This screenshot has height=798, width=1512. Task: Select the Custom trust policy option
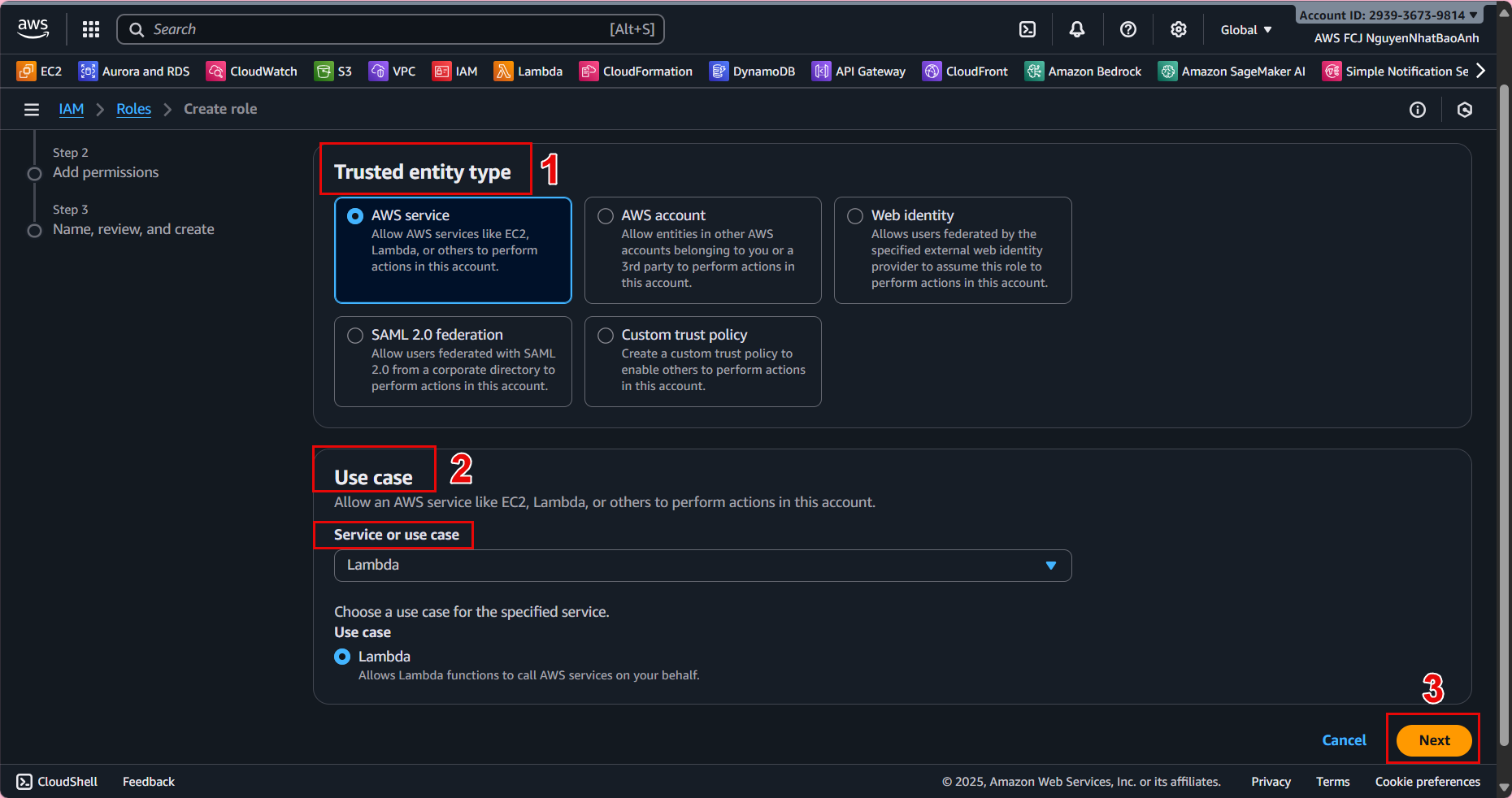(x=606, y=336)
